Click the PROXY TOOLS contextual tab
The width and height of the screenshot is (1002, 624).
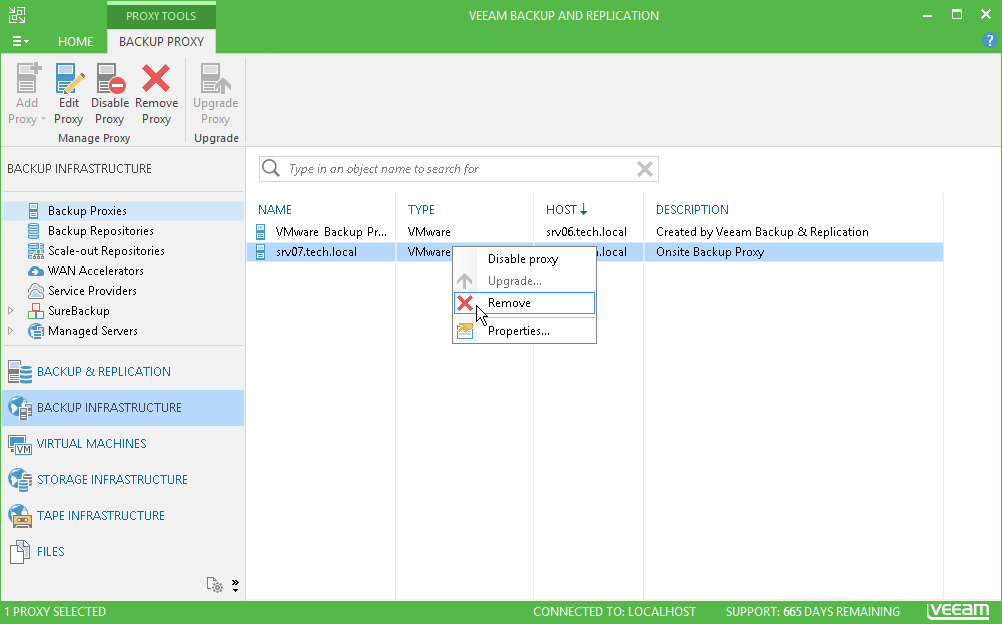pyautogui.click(x=161, y=15)
